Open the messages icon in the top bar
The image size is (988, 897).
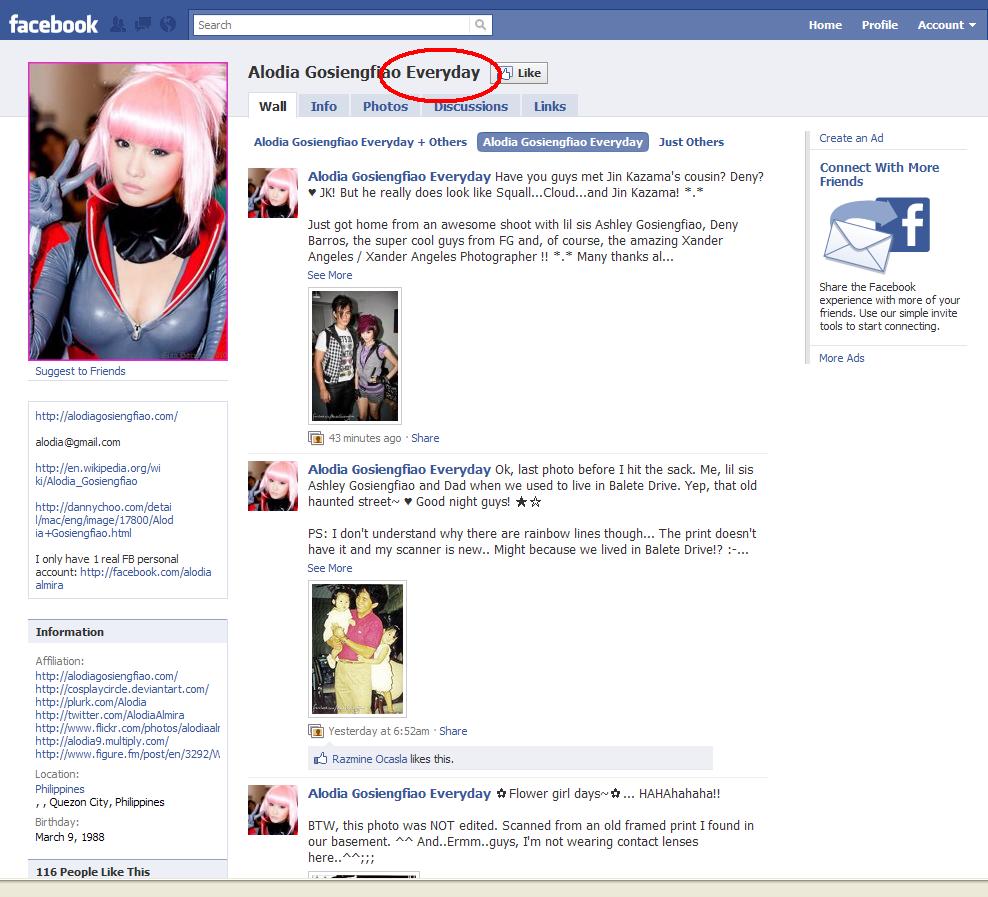point(143,25)
